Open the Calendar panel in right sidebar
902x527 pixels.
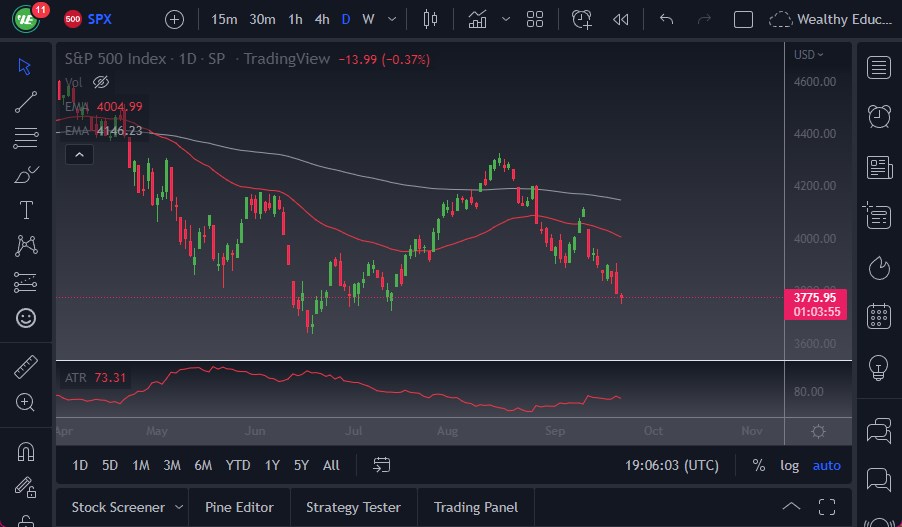[x=879, y=316]
